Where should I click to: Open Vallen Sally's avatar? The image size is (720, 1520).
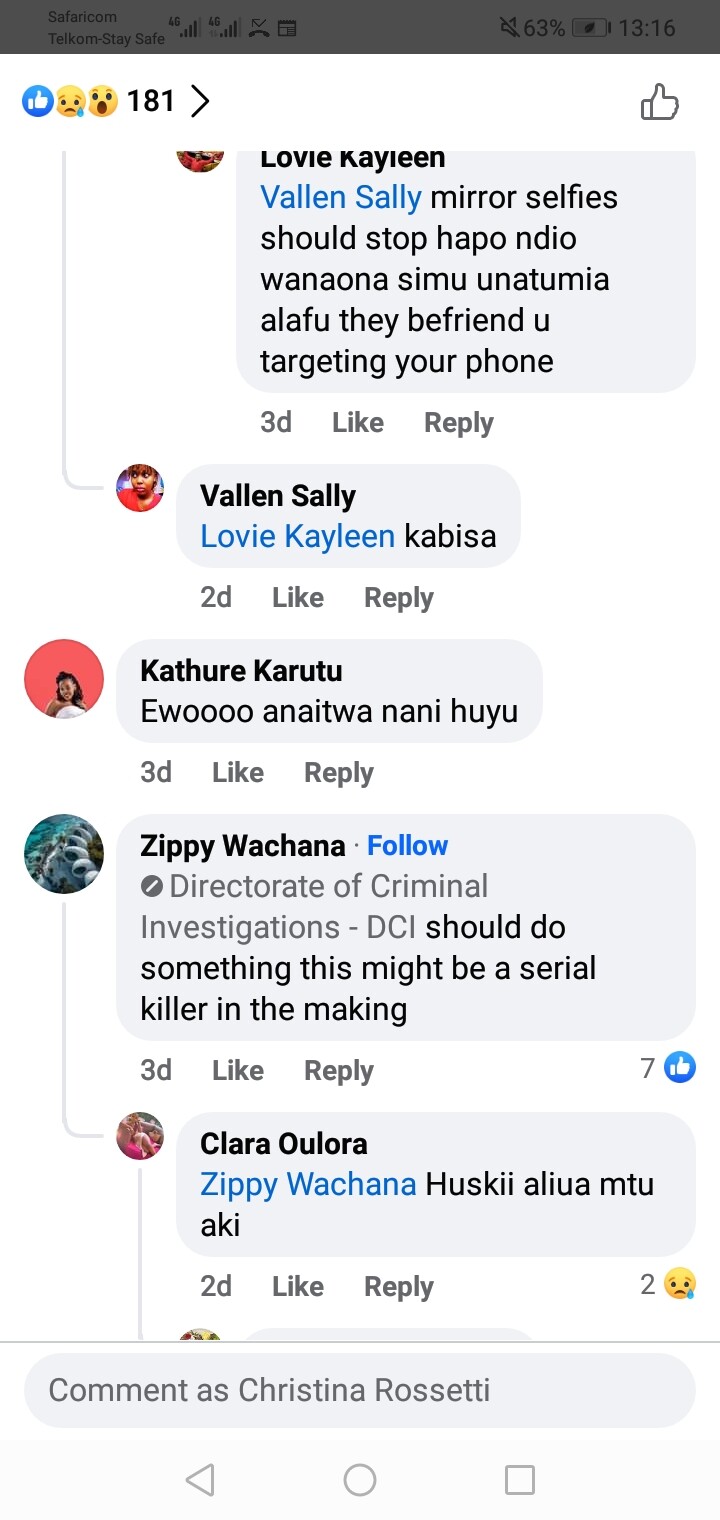[140, 488]
